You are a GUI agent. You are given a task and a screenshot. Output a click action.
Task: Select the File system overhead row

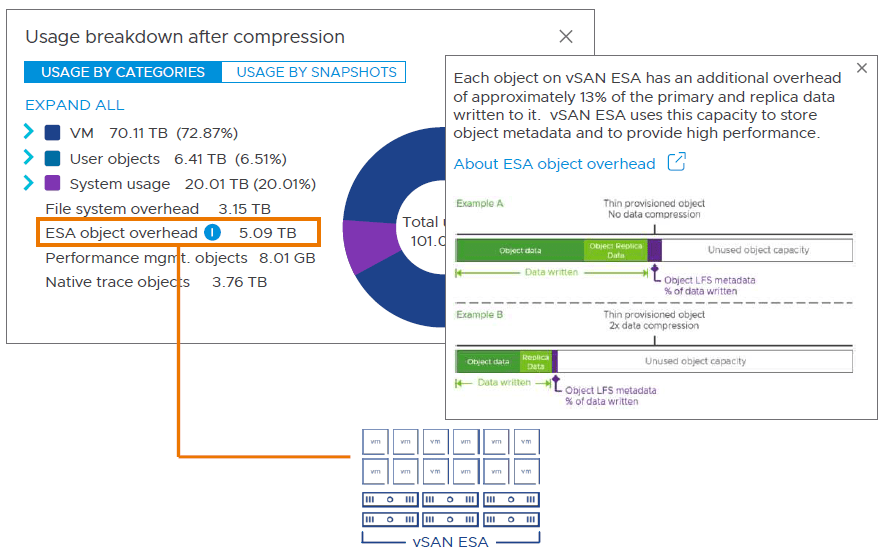click(x=122, y=209)
